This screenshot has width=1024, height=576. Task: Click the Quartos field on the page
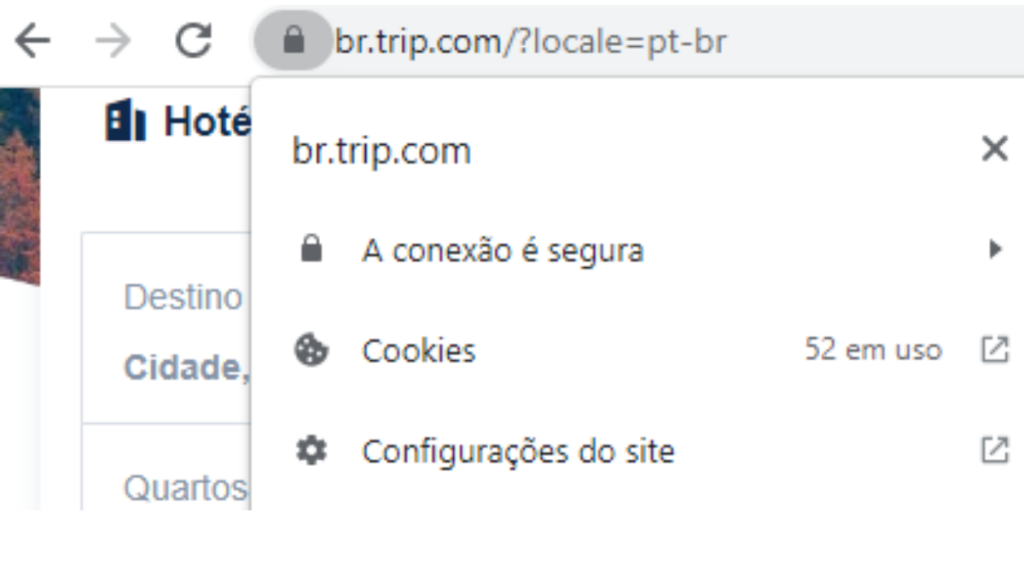[183, 488]
